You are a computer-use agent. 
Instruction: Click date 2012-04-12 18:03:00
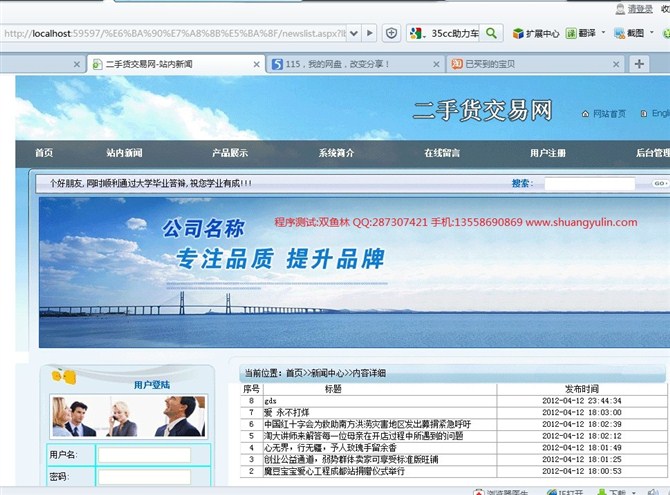tap(582, 412)
